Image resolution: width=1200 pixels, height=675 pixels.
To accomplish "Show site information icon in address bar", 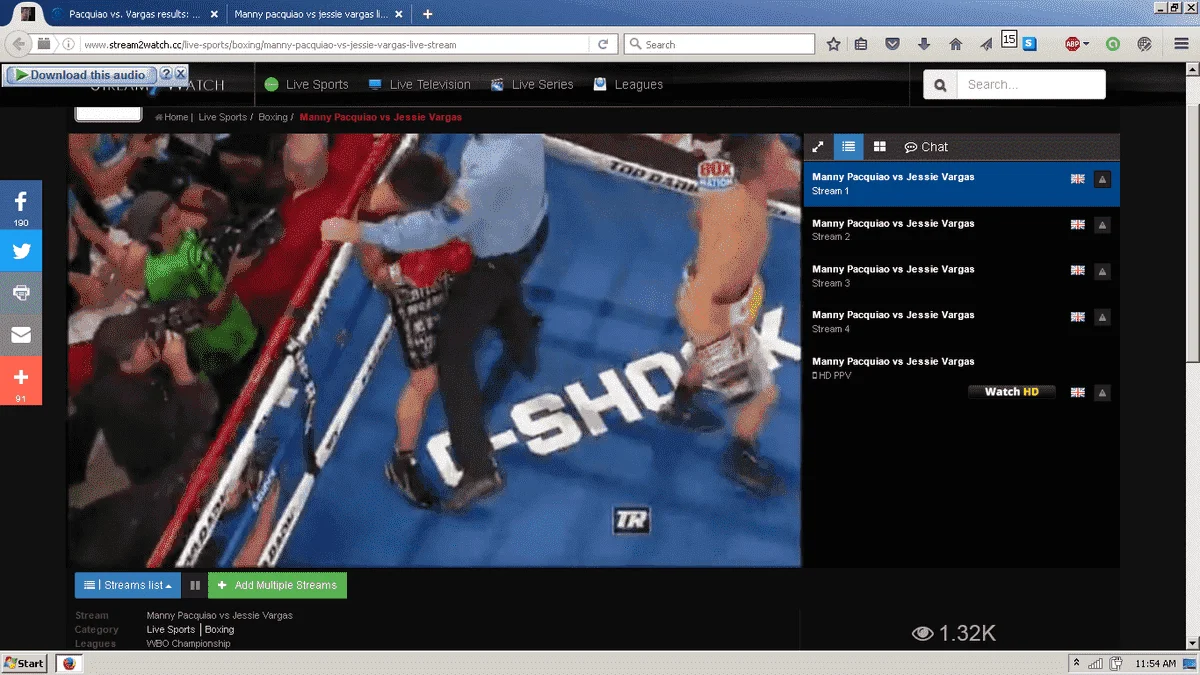I will 68,44.
